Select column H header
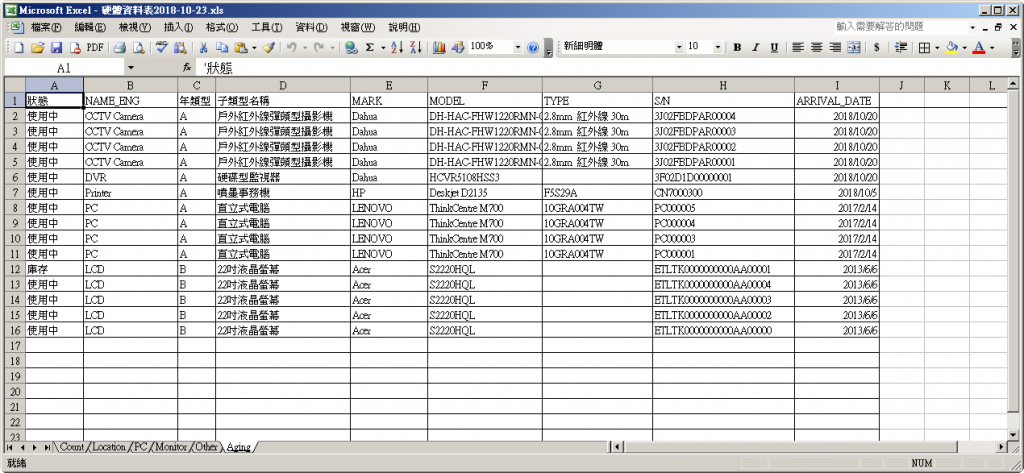1024x473 pixels. pos(723,86)
